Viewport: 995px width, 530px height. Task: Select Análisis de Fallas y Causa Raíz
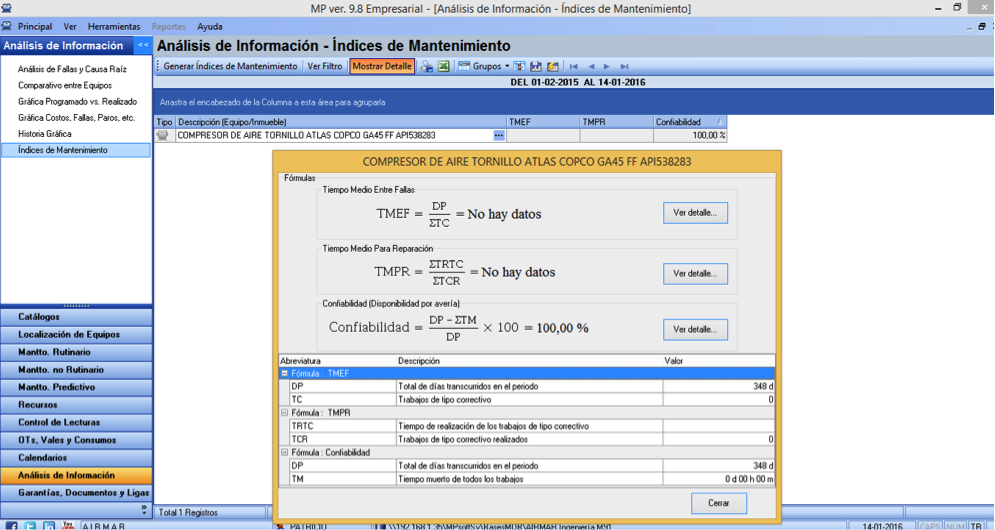tap(72, 69)
